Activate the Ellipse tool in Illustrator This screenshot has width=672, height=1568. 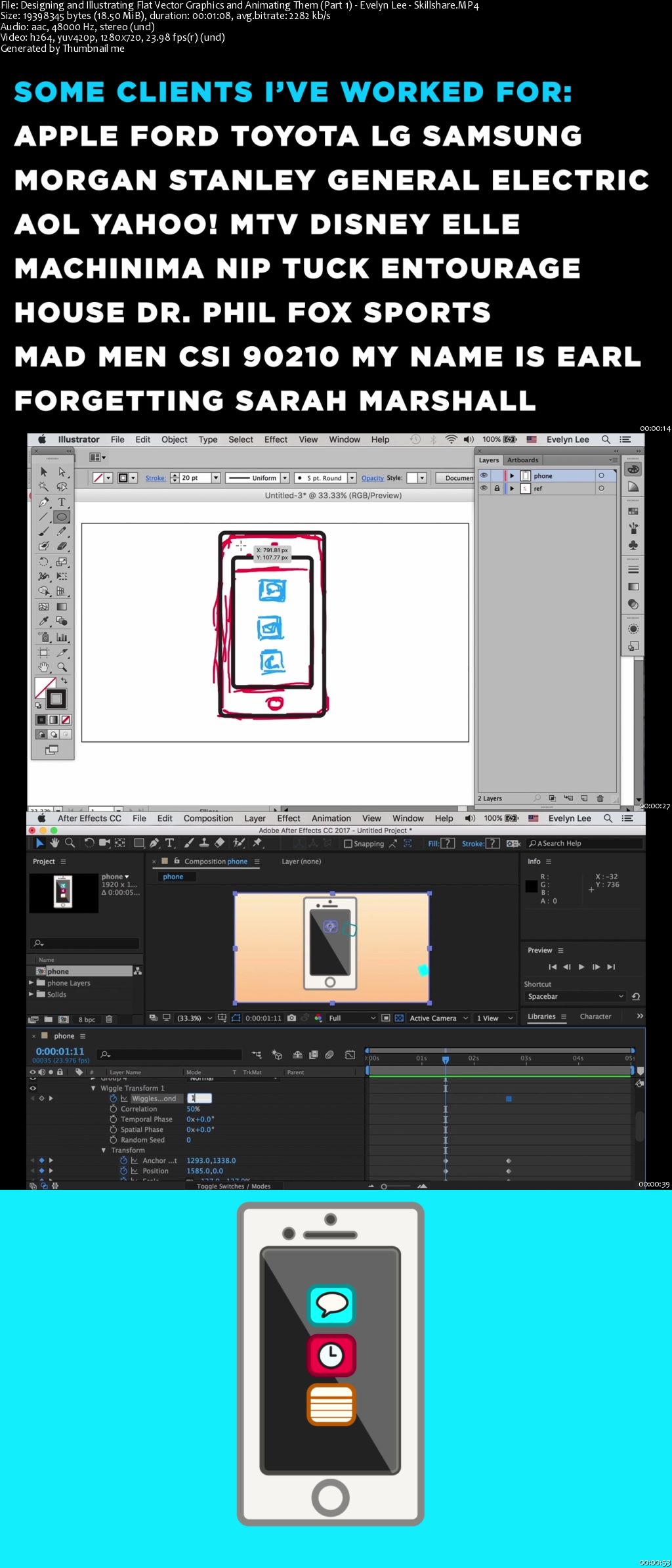[62, 517]
